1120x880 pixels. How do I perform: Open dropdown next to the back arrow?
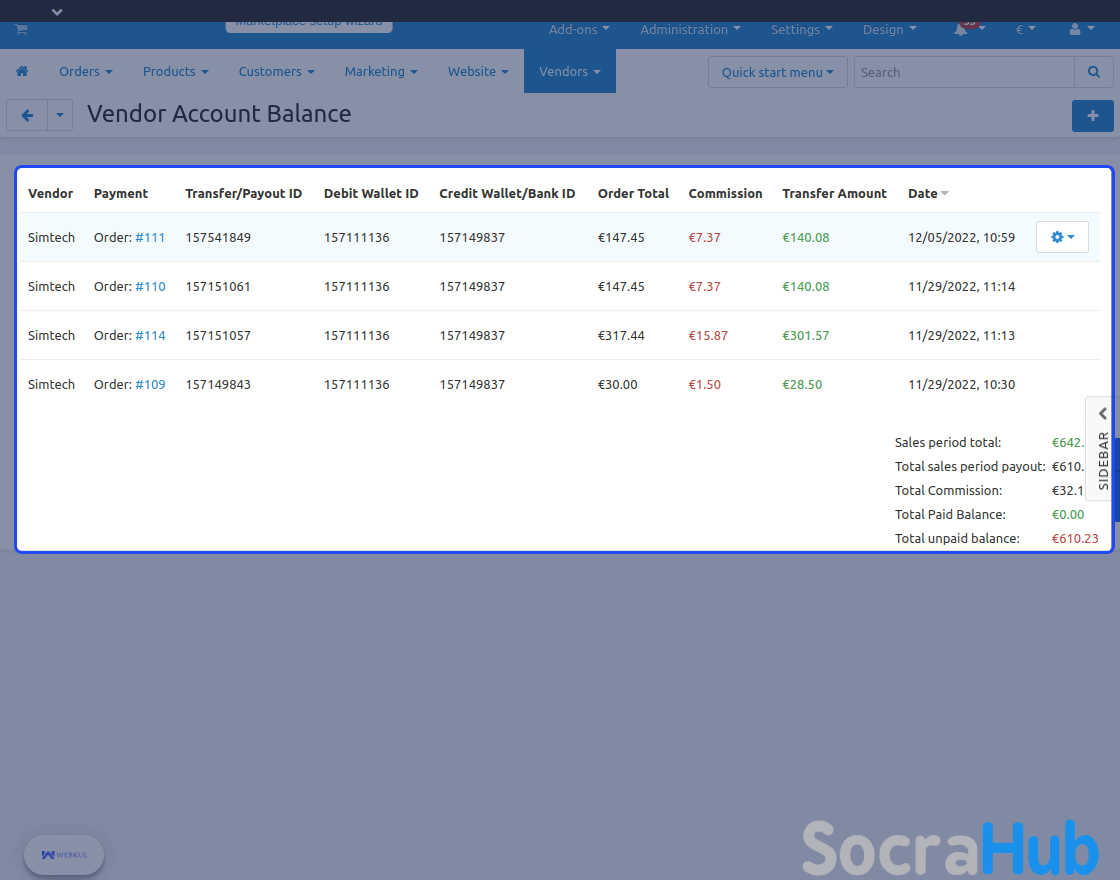coord(60,116)
